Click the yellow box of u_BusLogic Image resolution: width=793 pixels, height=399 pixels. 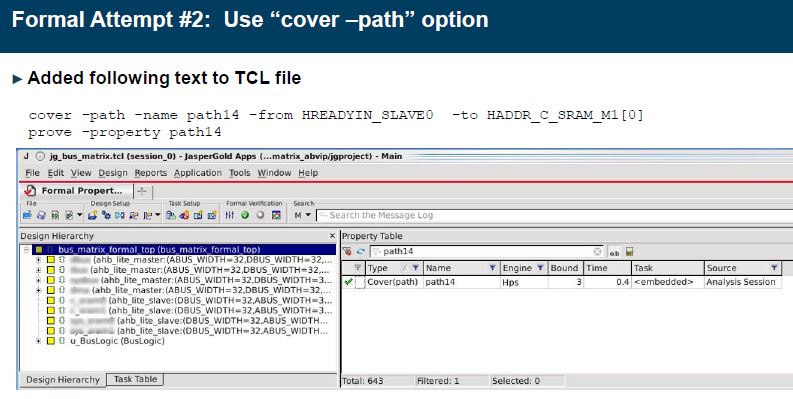(x=51, y=341)
